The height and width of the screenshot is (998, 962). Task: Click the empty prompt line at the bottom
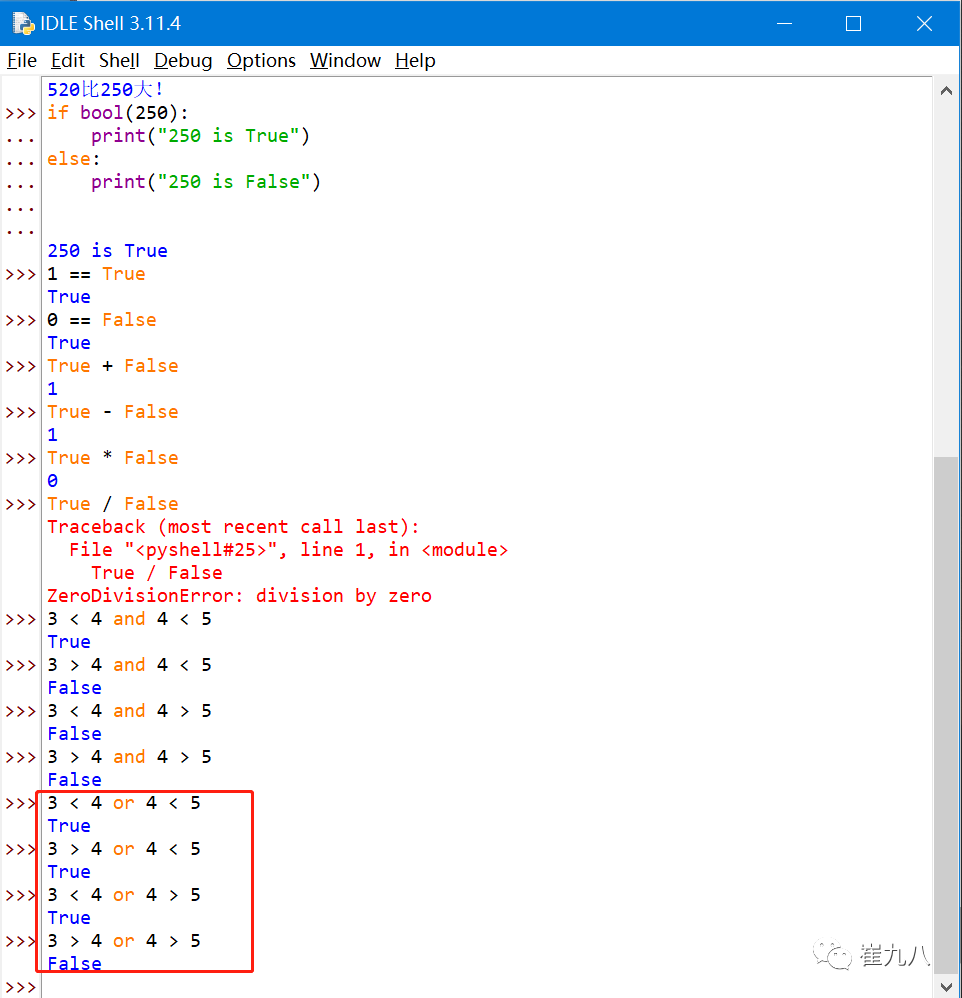487,987
